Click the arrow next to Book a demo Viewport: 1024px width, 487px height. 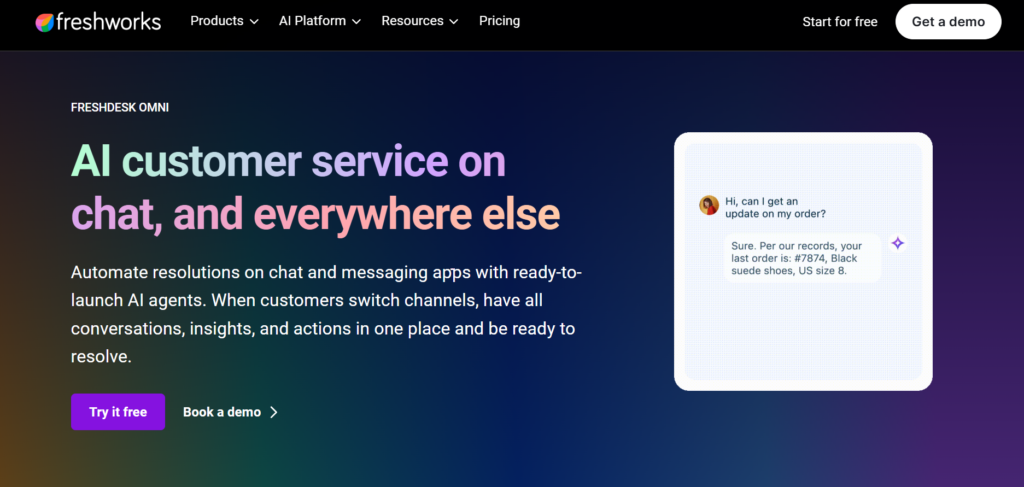pyautogui.click(x=274, y=412)
